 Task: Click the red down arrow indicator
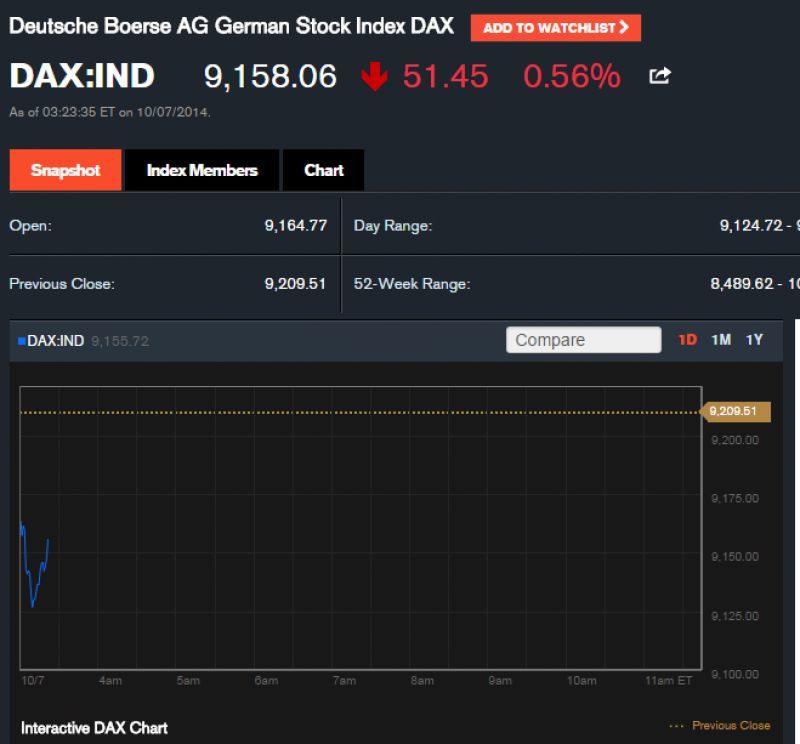coord(374,77)
